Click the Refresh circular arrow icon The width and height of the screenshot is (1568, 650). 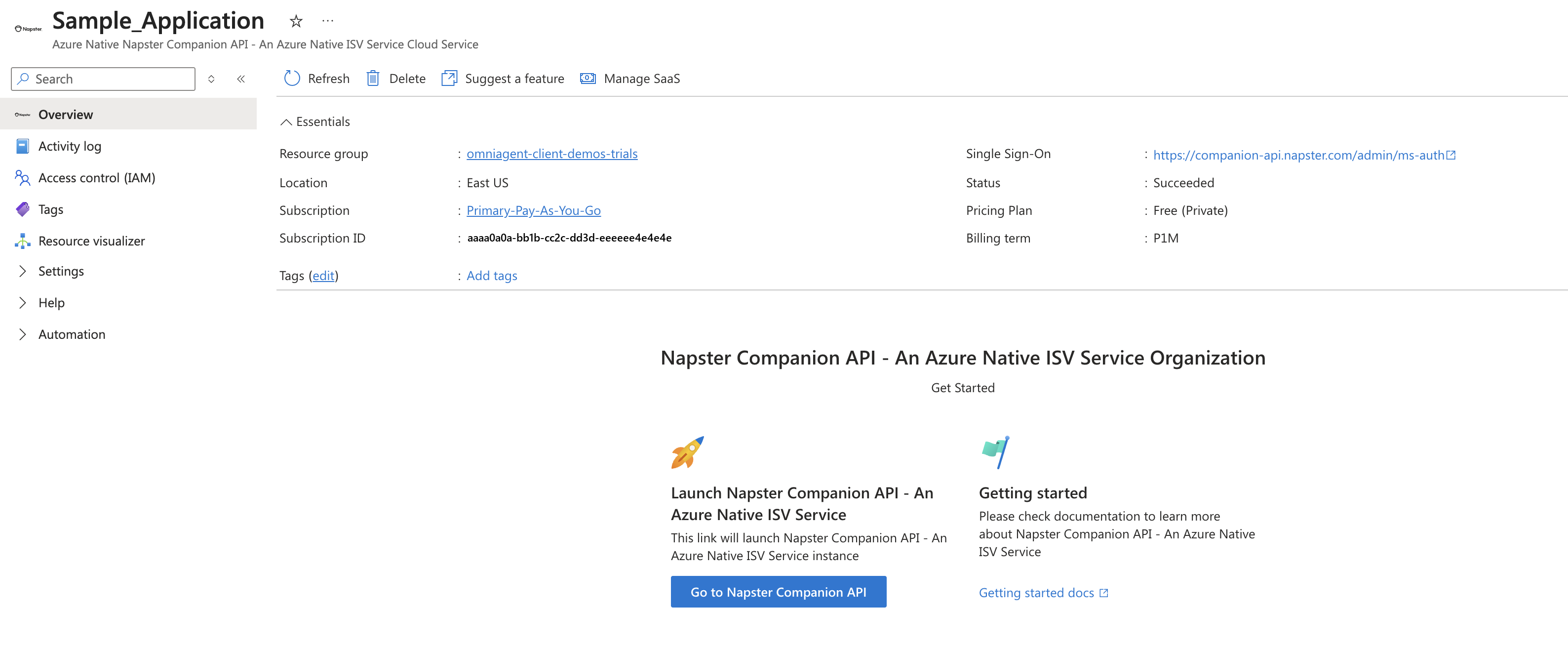(292, 79)
